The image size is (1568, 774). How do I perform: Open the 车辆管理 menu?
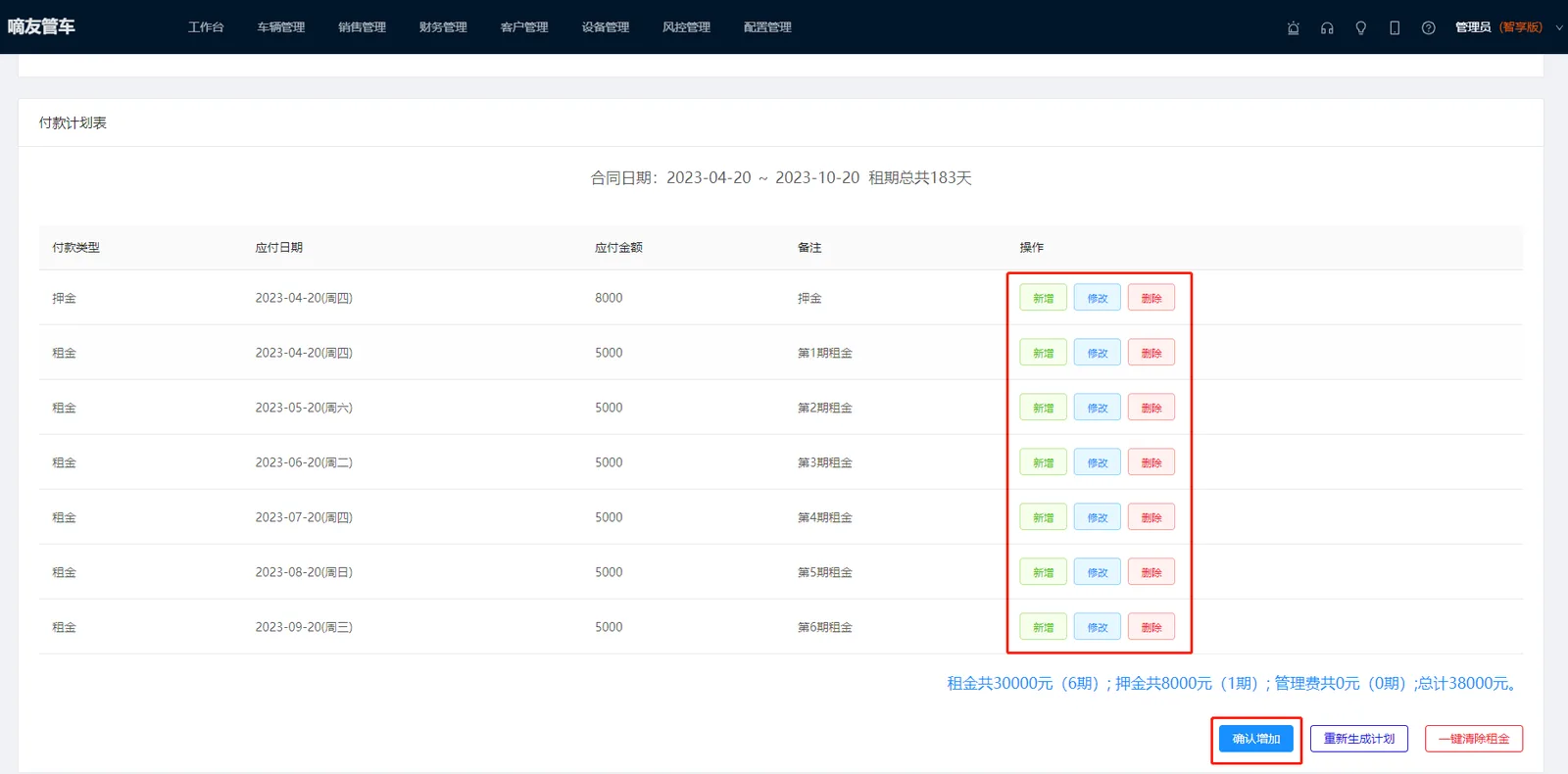281,27
